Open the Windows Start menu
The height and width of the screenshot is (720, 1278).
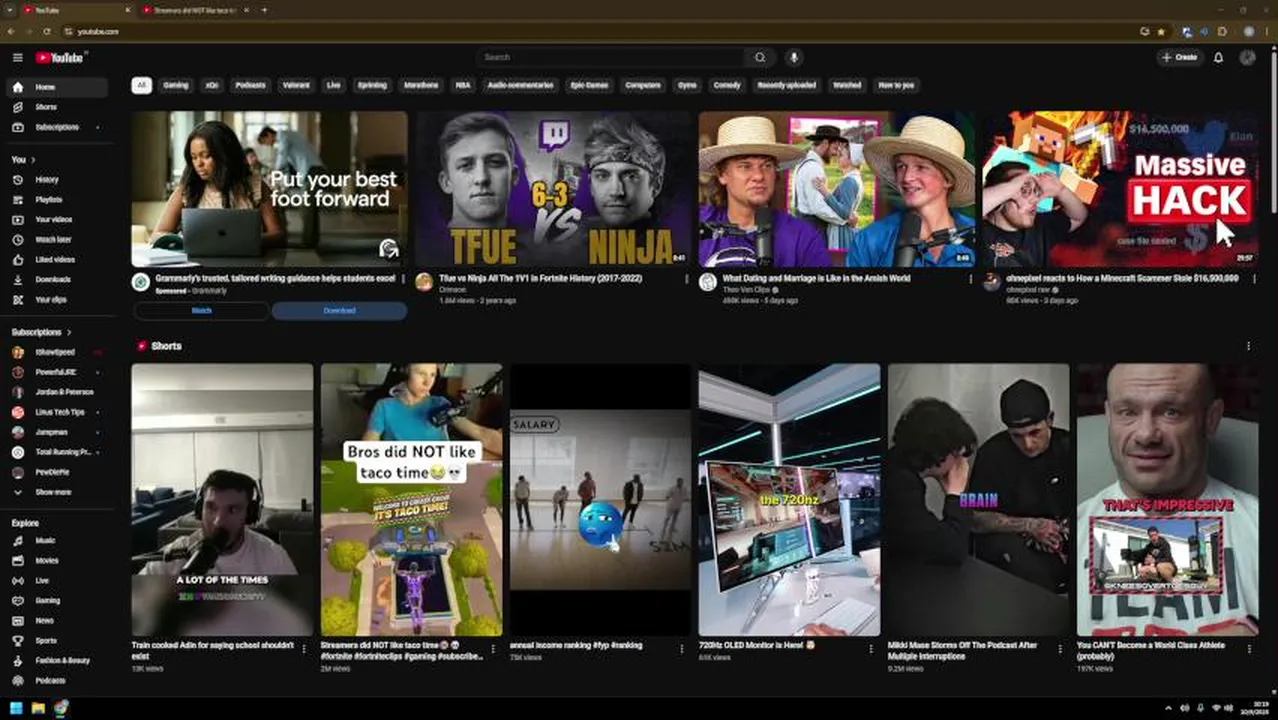(16, 708)
